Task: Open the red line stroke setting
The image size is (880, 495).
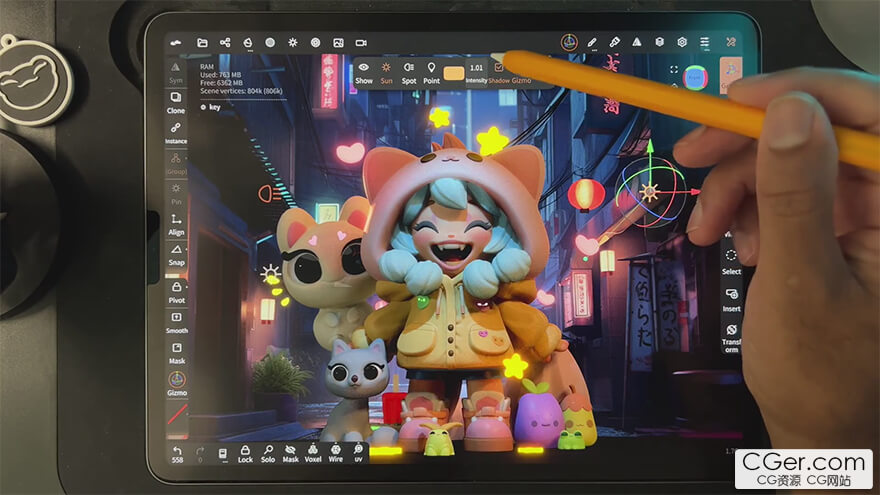Action: tap(177, 415)
